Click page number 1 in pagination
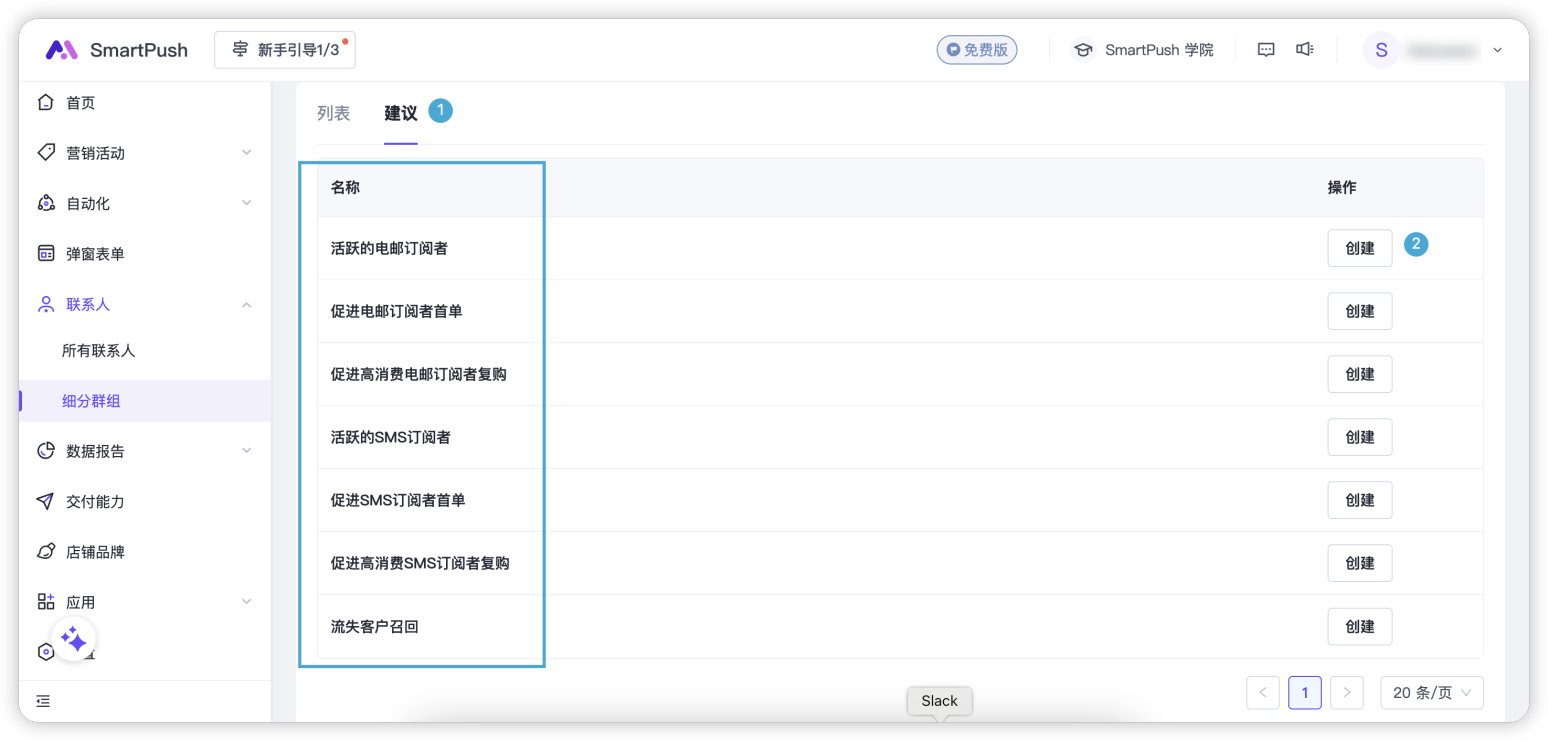This screenshot has width=1548, height=741. tap(1304, 692)
